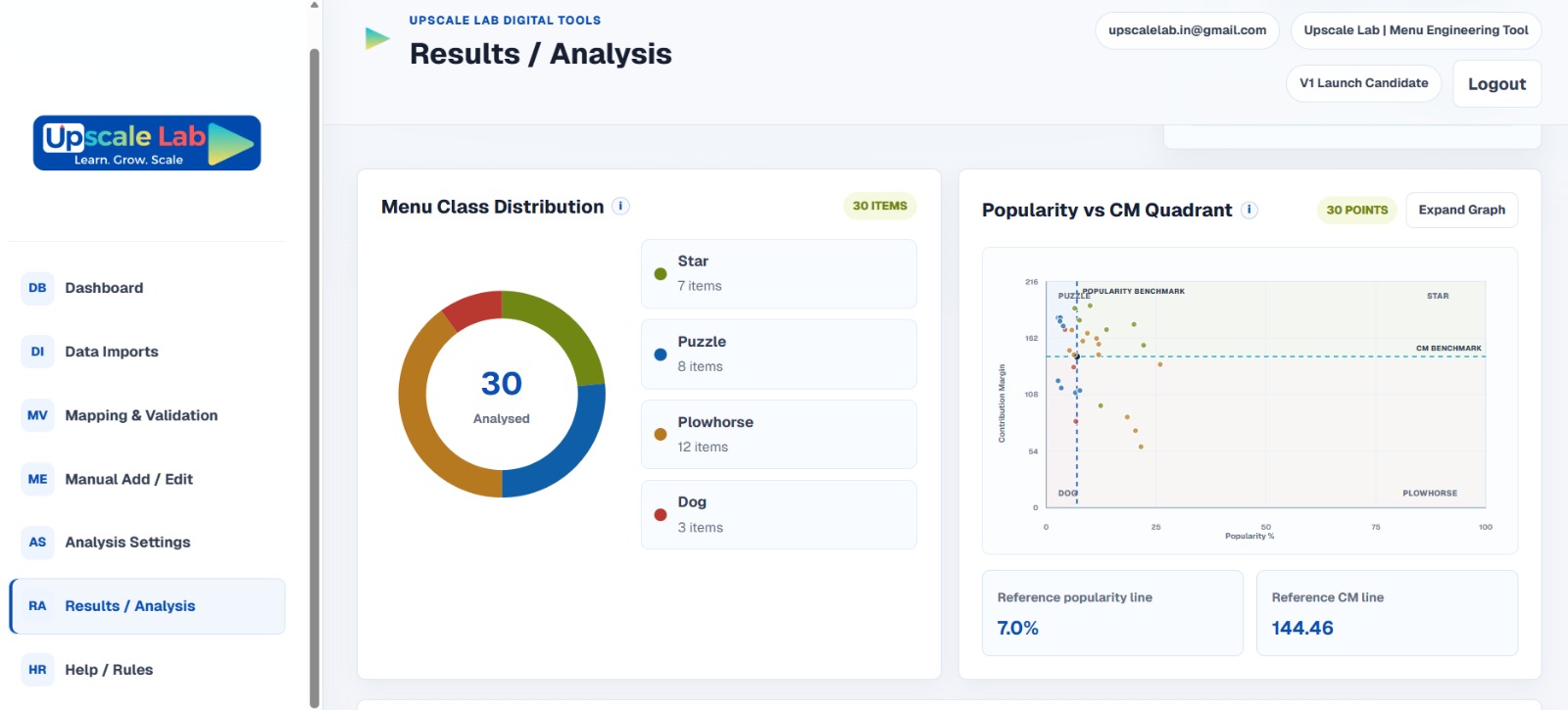The height and width of the screenshot is (710, 1568).
Task: Expand the Popularity vs CM graph
Action: tap(1461, 210)
